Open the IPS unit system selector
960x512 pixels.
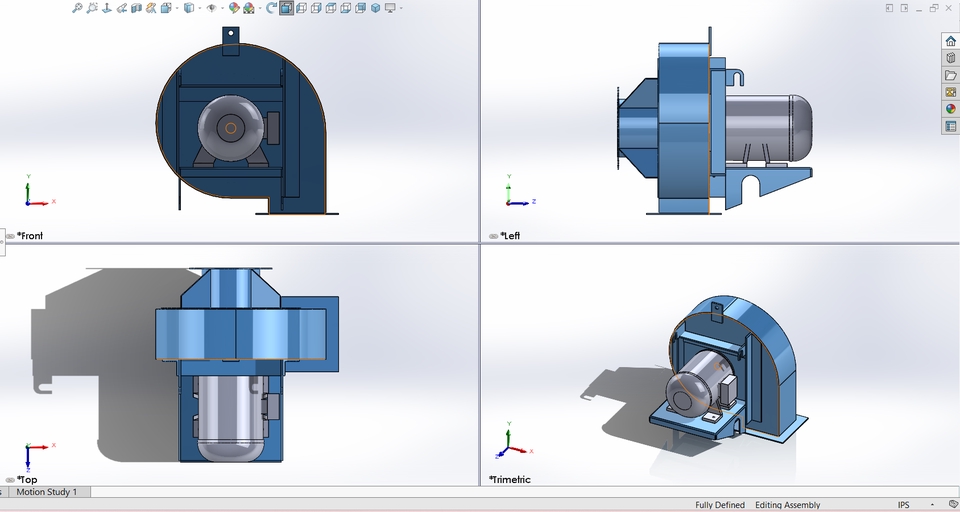click(x=904, y=505)
